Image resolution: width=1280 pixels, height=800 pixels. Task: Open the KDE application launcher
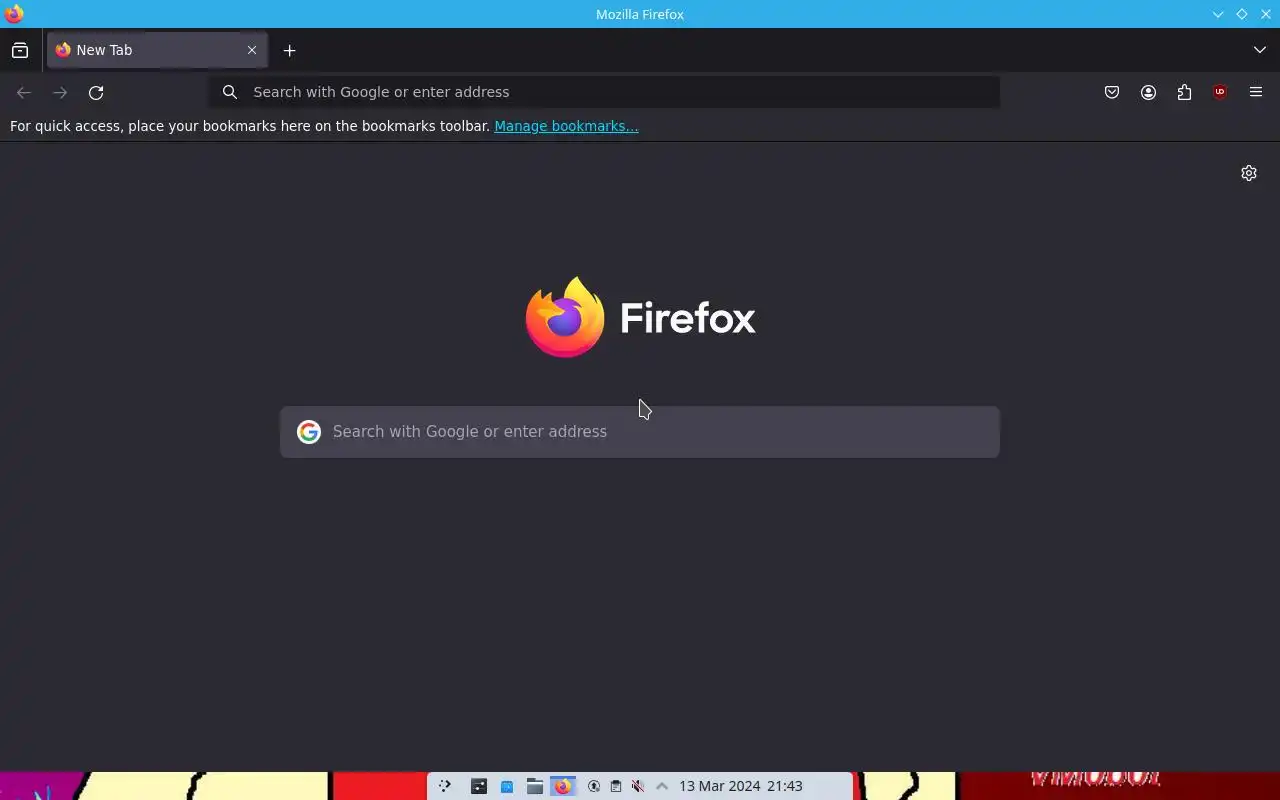point(445,786)
